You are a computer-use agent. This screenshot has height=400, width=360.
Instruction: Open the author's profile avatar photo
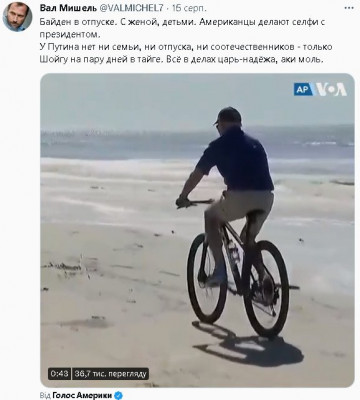tap(17, 17)
